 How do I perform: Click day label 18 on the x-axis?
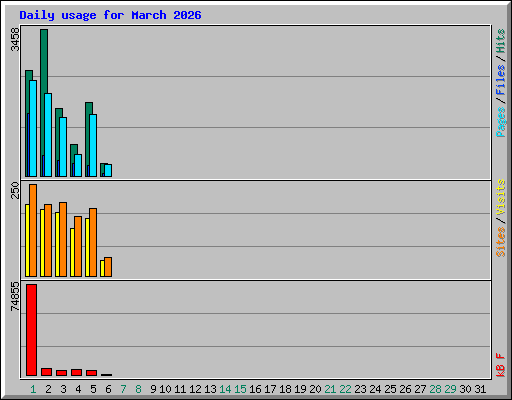pos(285,389)
